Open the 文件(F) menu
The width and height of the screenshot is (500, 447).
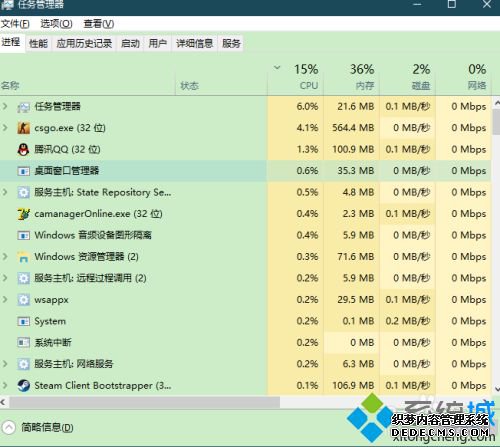point(15,24)
